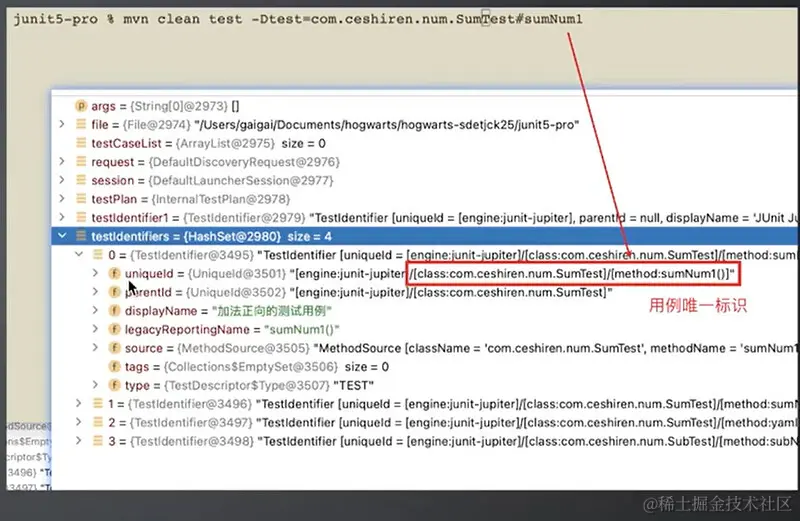Click the element icon beside index 1
Screen dimensions: 800x521
tap(97, 403)
